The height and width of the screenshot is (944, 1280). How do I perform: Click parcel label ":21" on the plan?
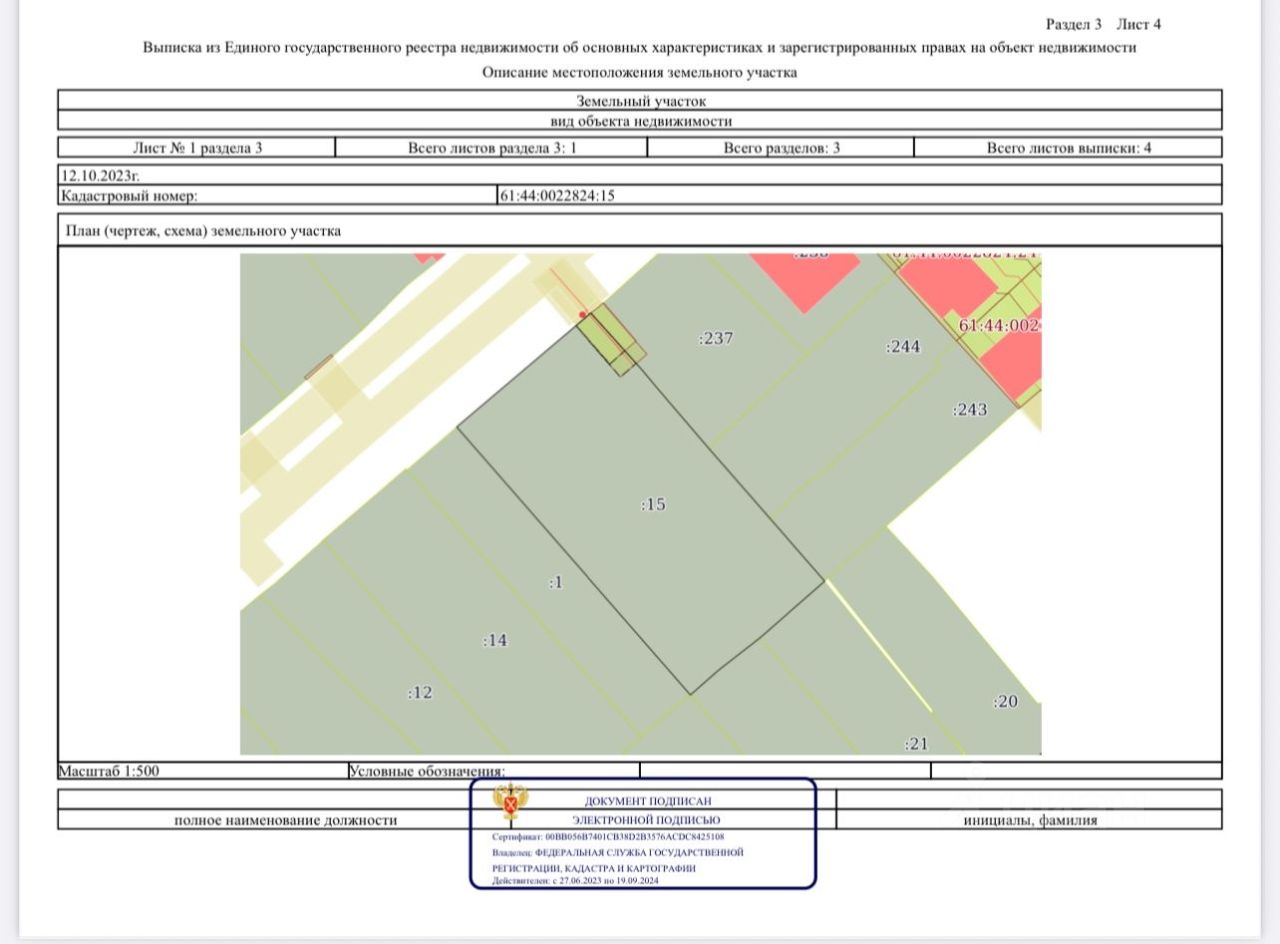[x=917, y=744]
